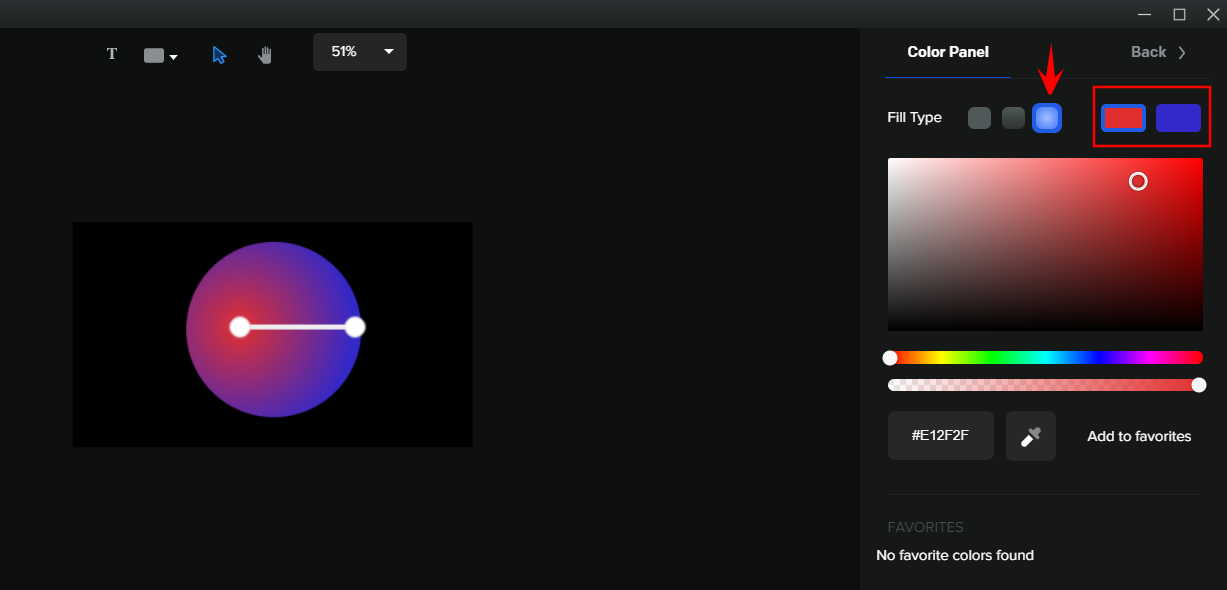Pick the blue gradient color stop swatch

tap(1178, 118)
